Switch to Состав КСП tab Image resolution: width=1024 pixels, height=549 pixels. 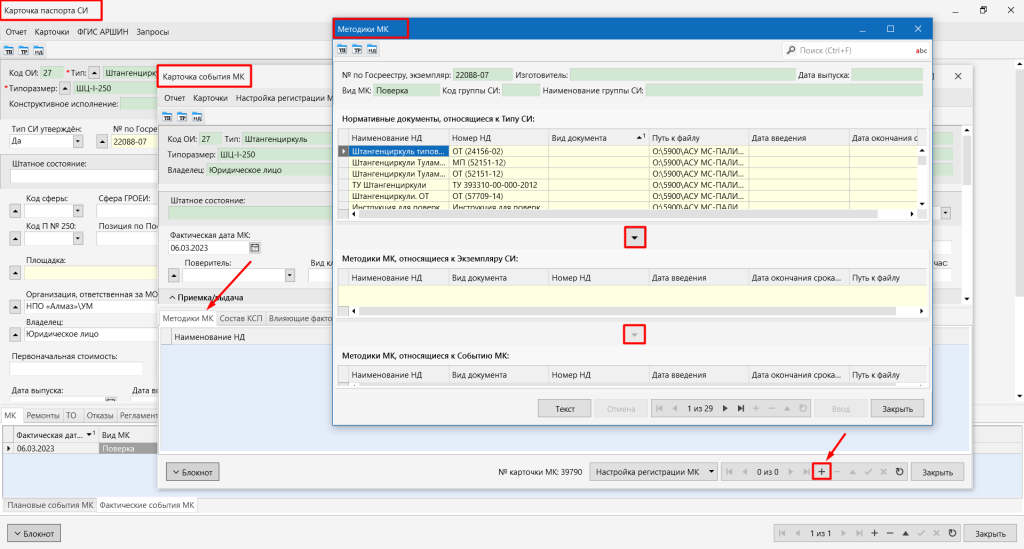tap(241, 319)
